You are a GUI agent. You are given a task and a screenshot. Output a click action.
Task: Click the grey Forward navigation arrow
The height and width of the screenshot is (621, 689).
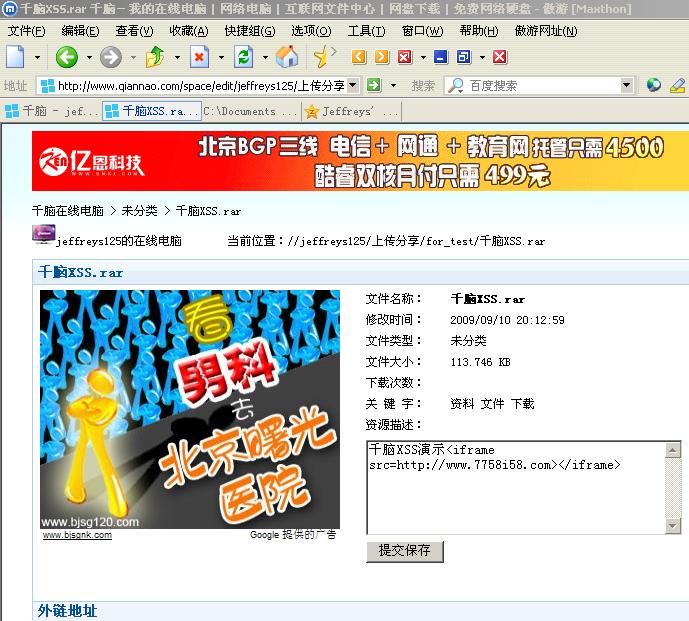point(110,57)
